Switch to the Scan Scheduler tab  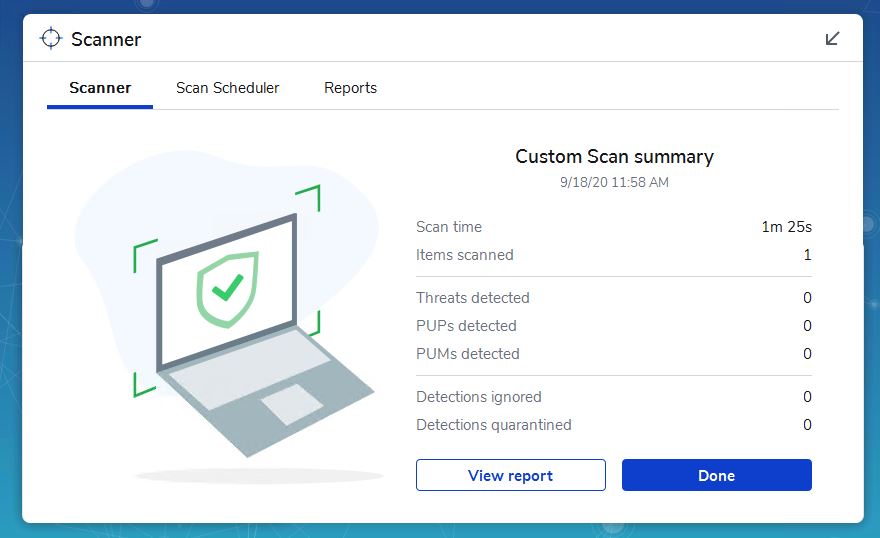(x=227, y=88)
